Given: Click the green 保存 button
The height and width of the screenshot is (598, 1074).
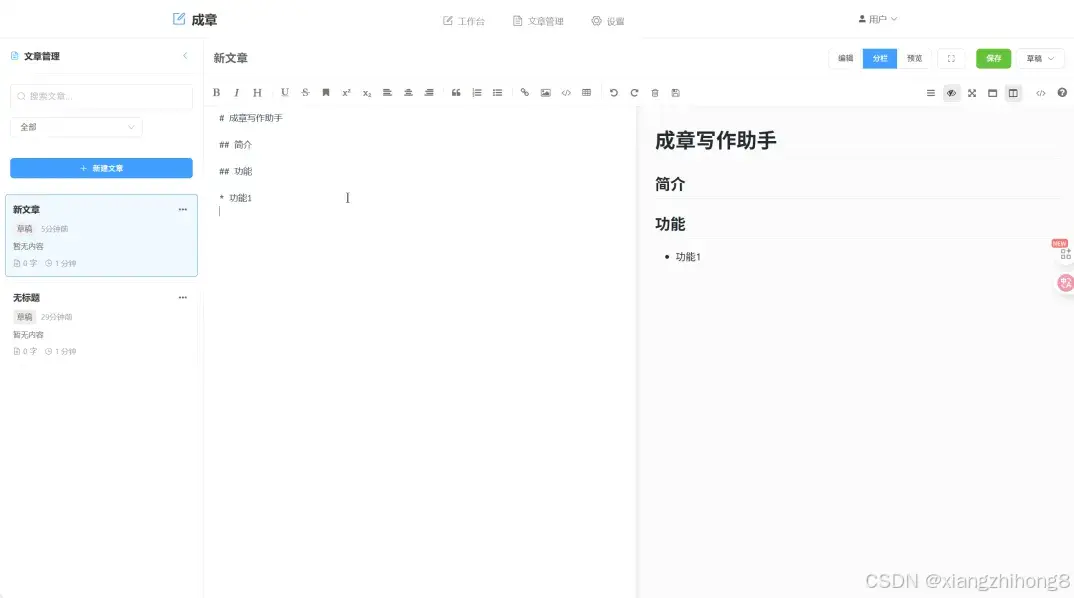Looking at the screenshot, I should coord(993,59).
